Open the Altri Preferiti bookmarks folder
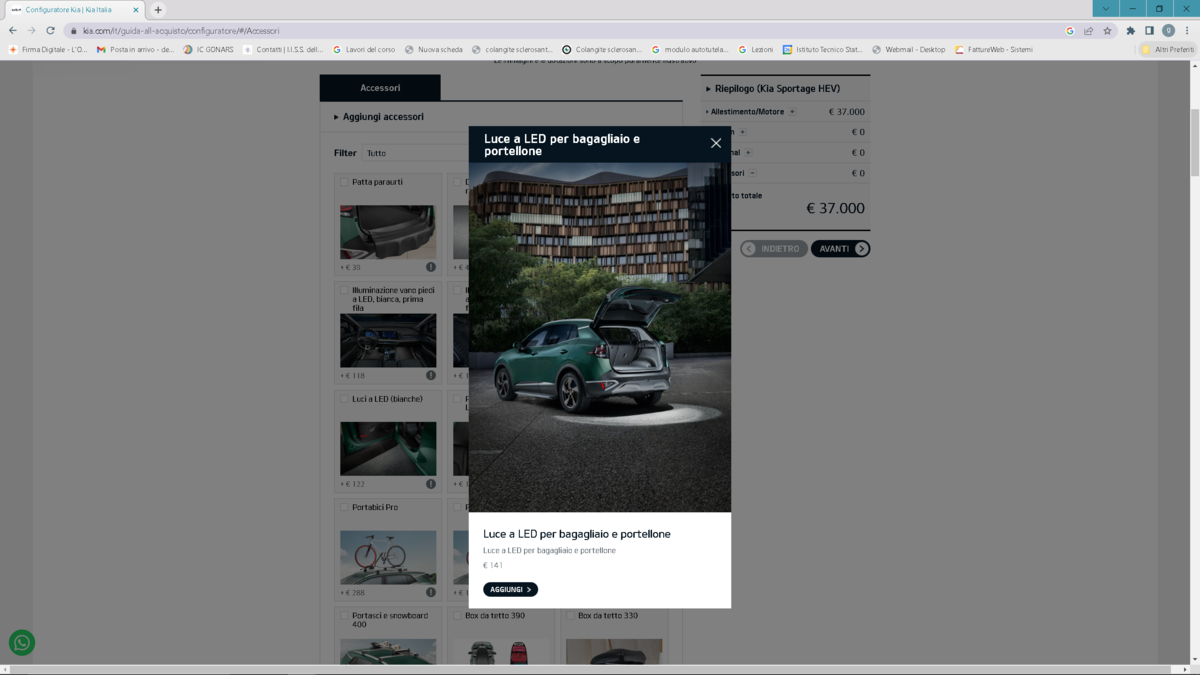 click(x=1168, y=49)
